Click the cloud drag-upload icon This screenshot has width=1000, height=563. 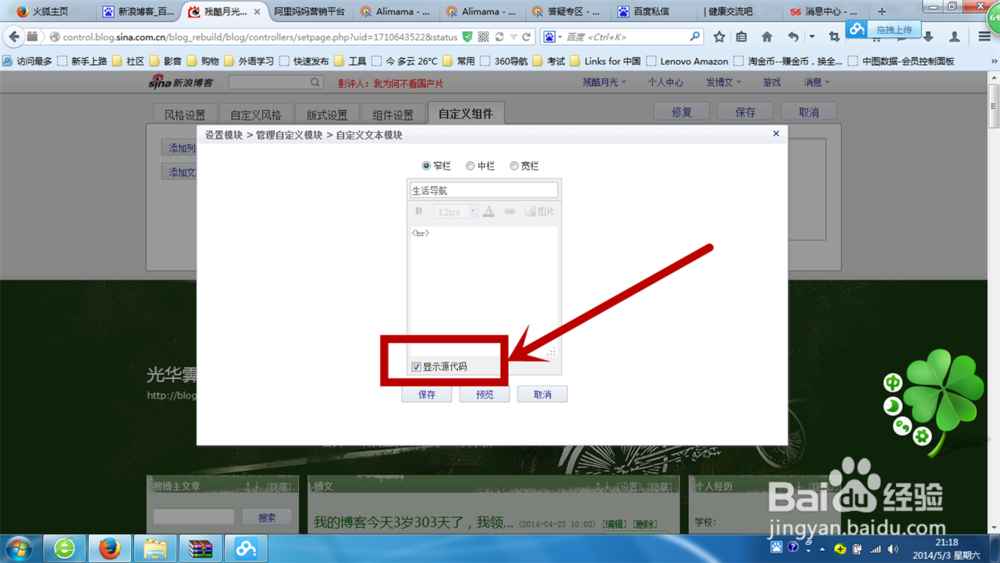pyautogui.click(x=857, y=29)
